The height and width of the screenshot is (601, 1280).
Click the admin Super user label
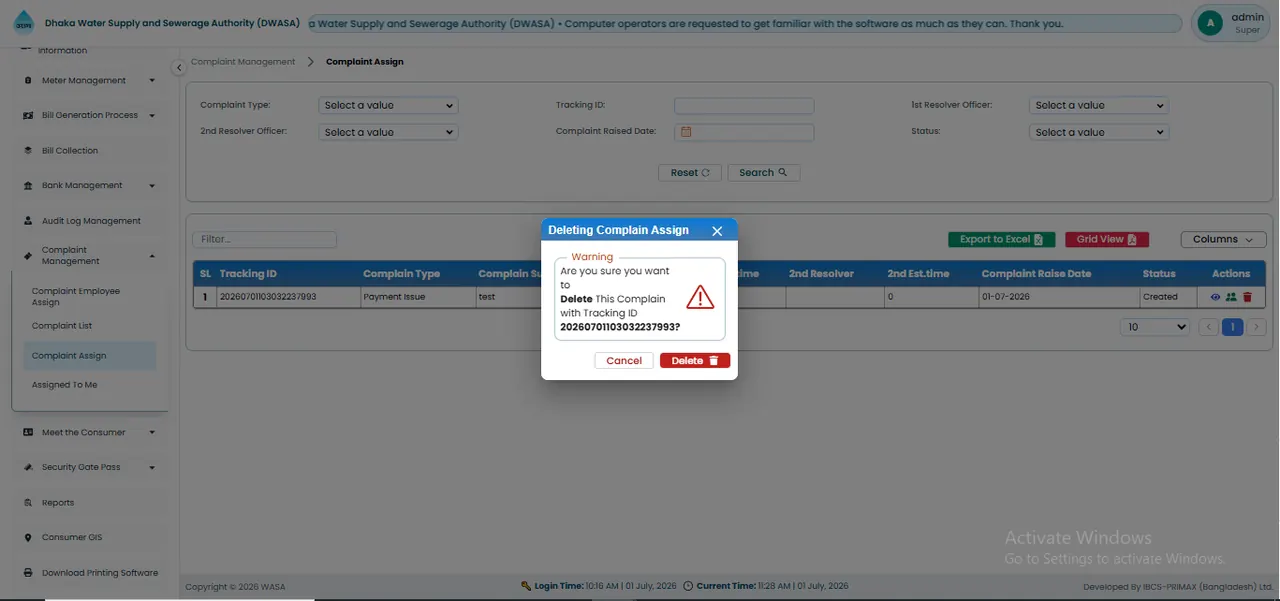coord(1247,23)
